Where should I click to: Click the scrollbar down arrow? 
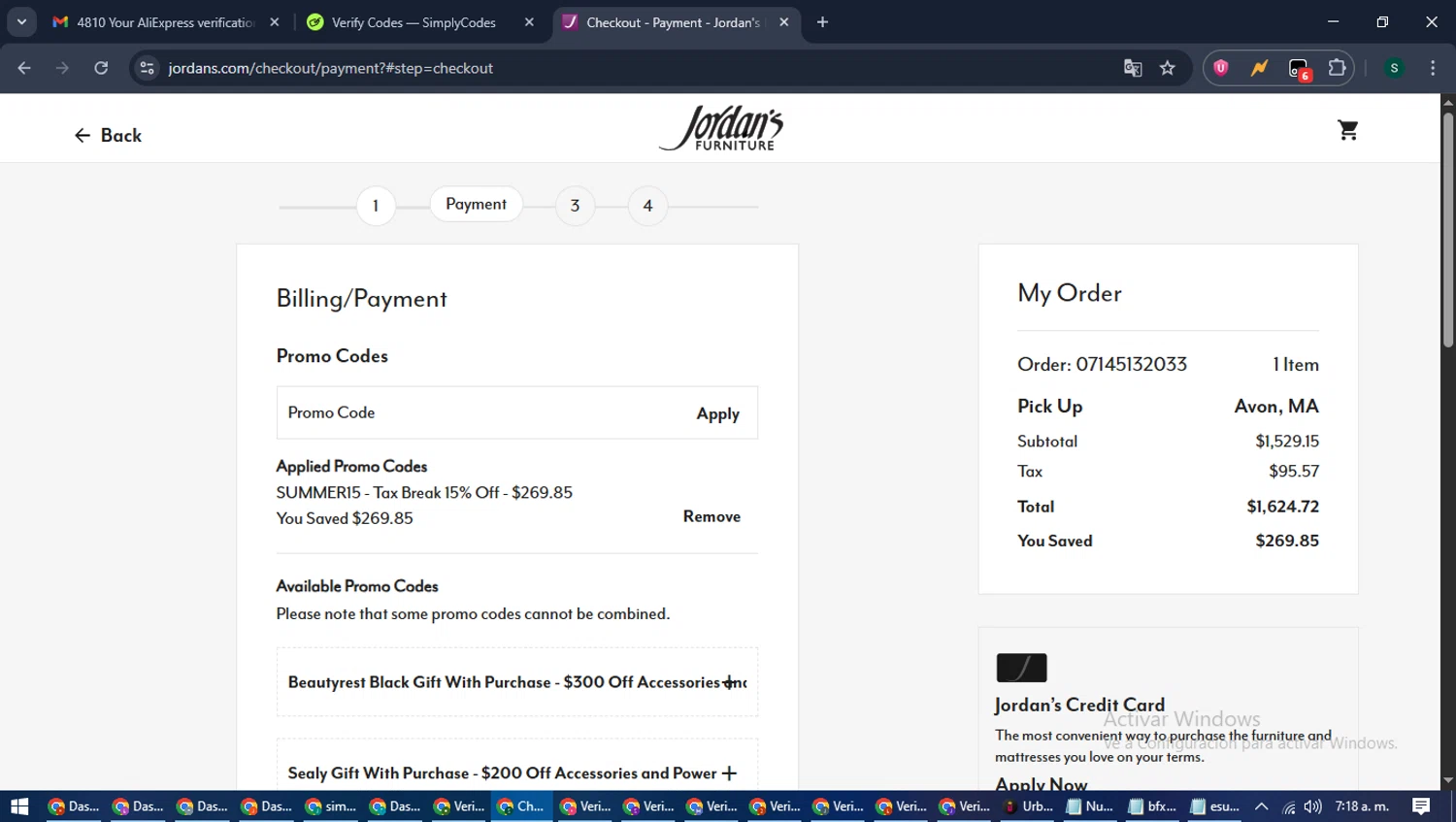click(1447, 780)
